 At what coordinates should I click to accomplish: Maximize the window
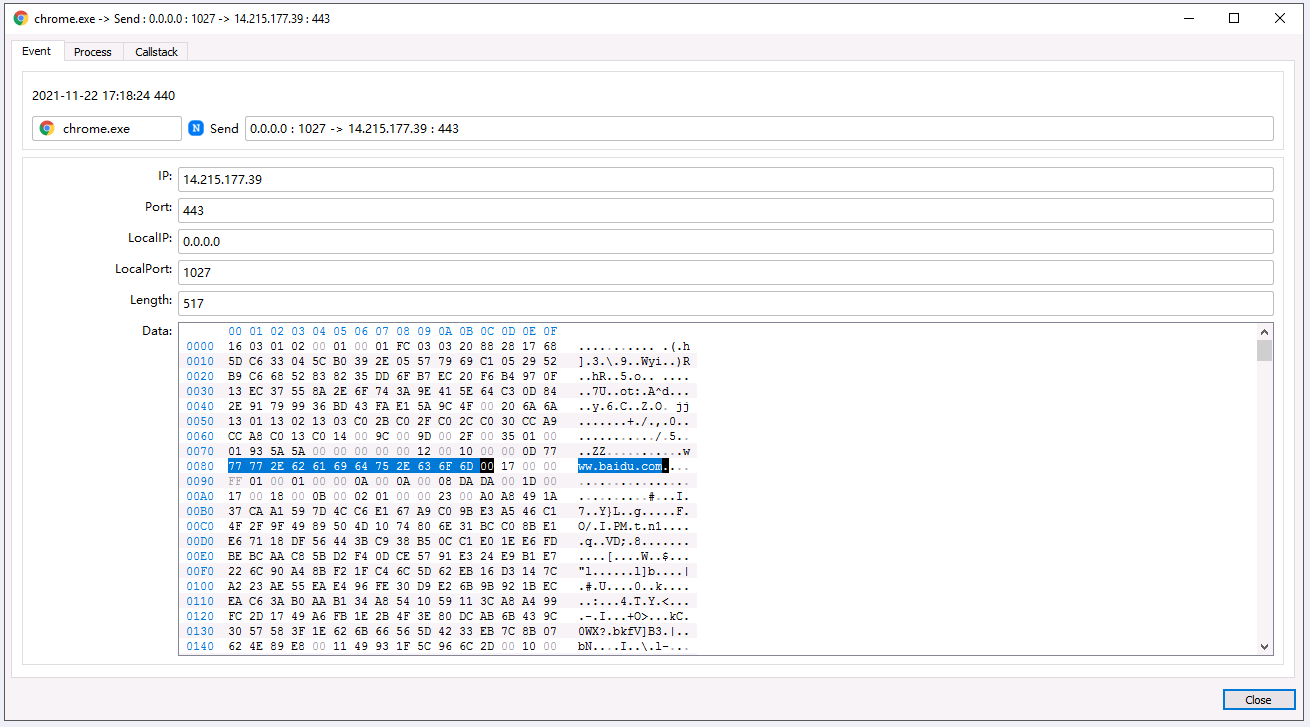[x=1234, y=18]
